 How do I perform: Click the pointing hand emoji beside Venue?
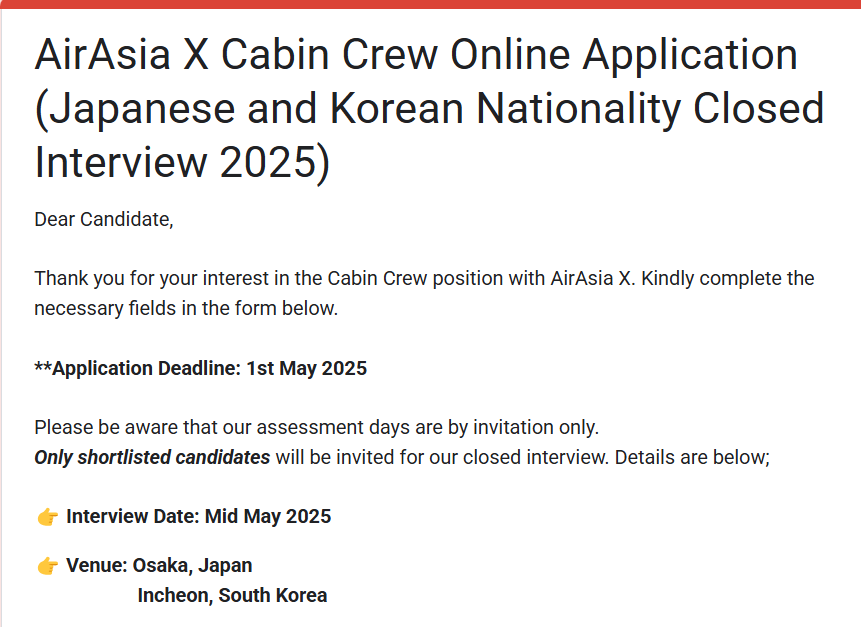pyautogui.click(x=48, y=566)
